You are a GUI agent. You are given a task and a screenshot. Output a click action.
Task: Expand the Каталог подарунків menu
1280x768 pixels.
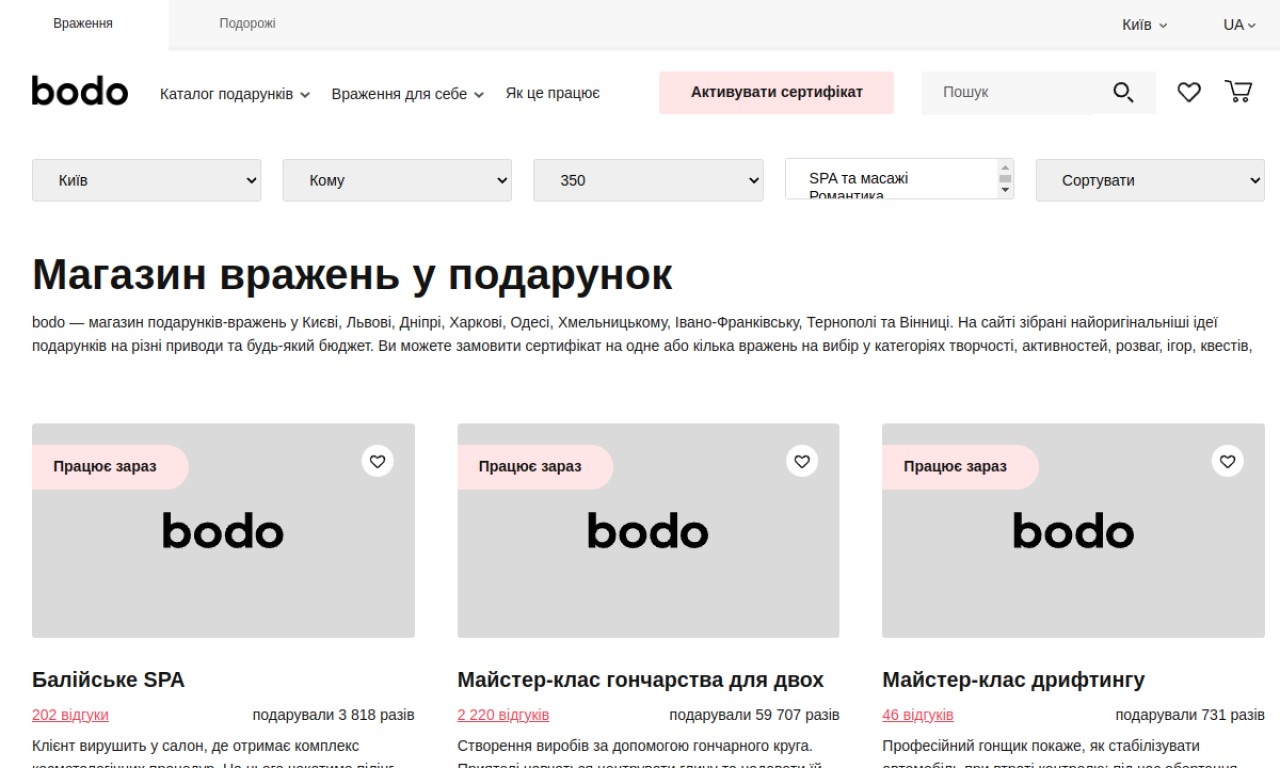click(x=235, y=94)
